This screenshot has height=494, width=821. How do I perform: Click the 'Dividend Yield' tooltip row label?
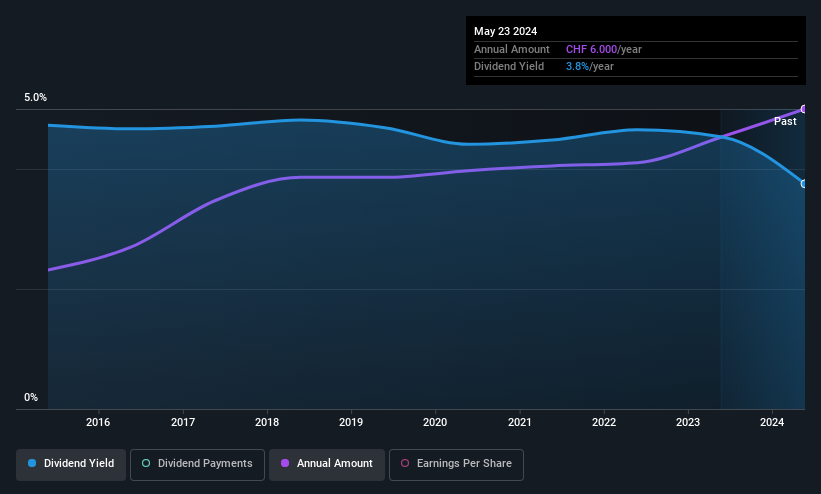pos(509,67)
